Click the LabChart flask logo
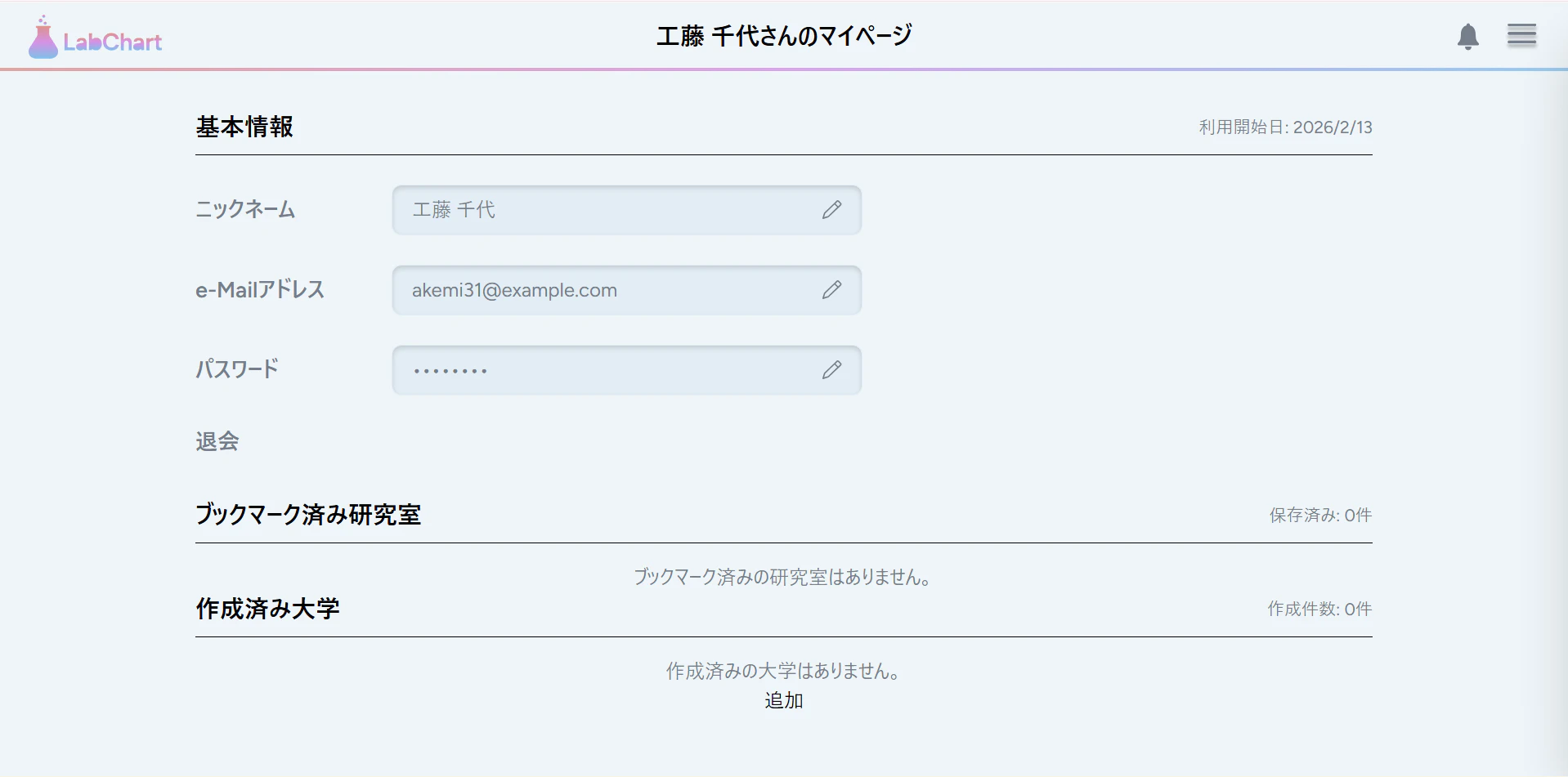 click(x=96, y=38)
